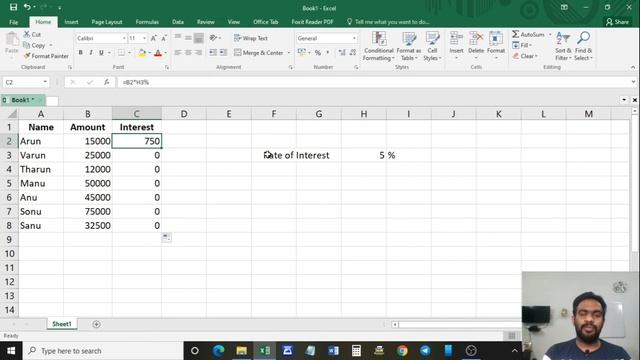Click the Orientation text-angle icon
Screen dimensions: 640x360
tap(213, 38)
